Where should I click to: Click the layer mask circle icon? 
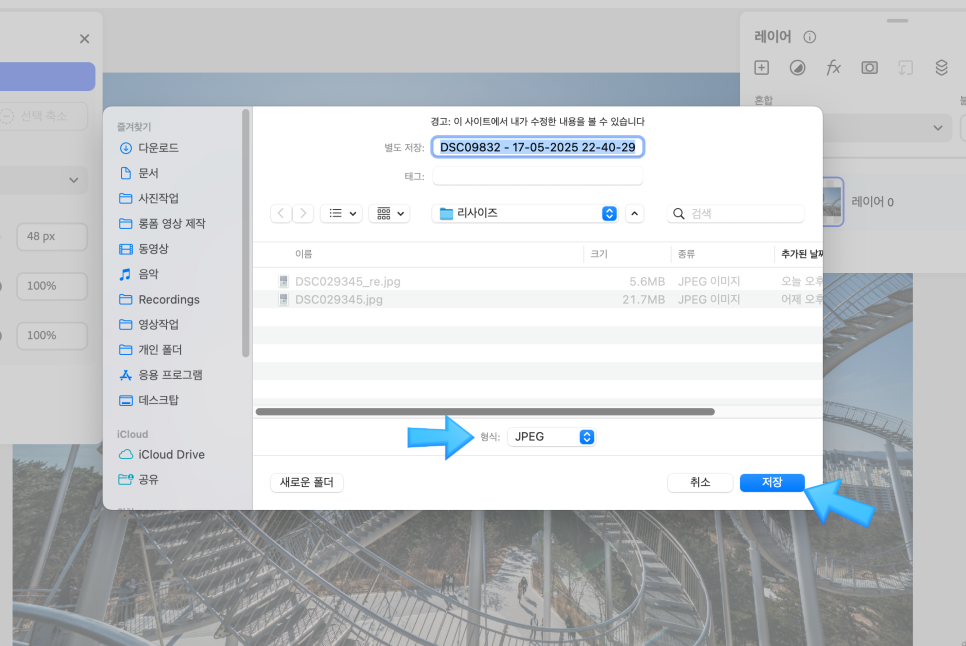(797, 68)
